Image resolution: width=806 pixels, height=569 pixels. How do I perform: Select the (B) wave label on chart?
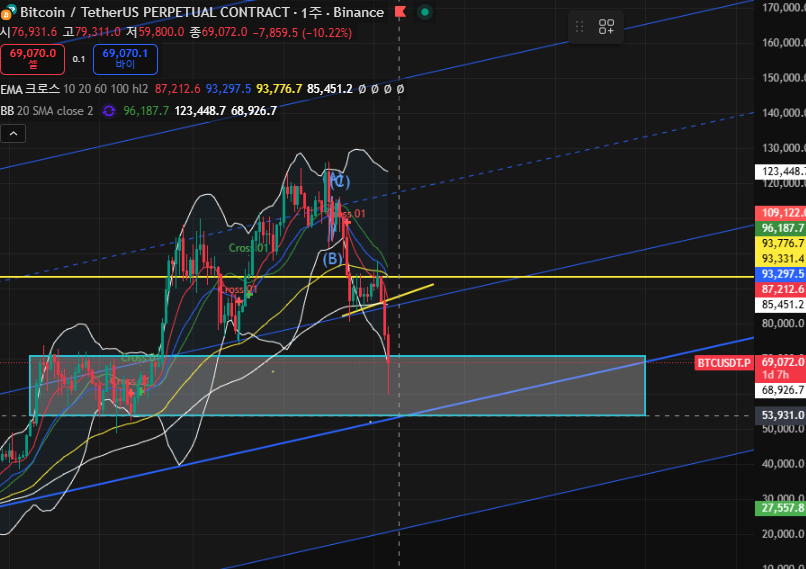click(x=332, y=259)
